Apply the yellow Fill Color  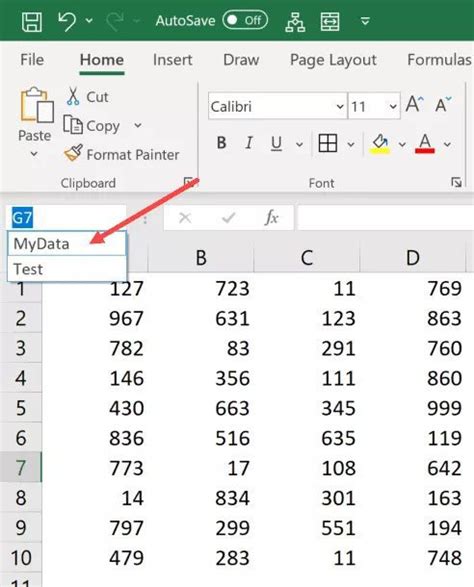(380, 144)
